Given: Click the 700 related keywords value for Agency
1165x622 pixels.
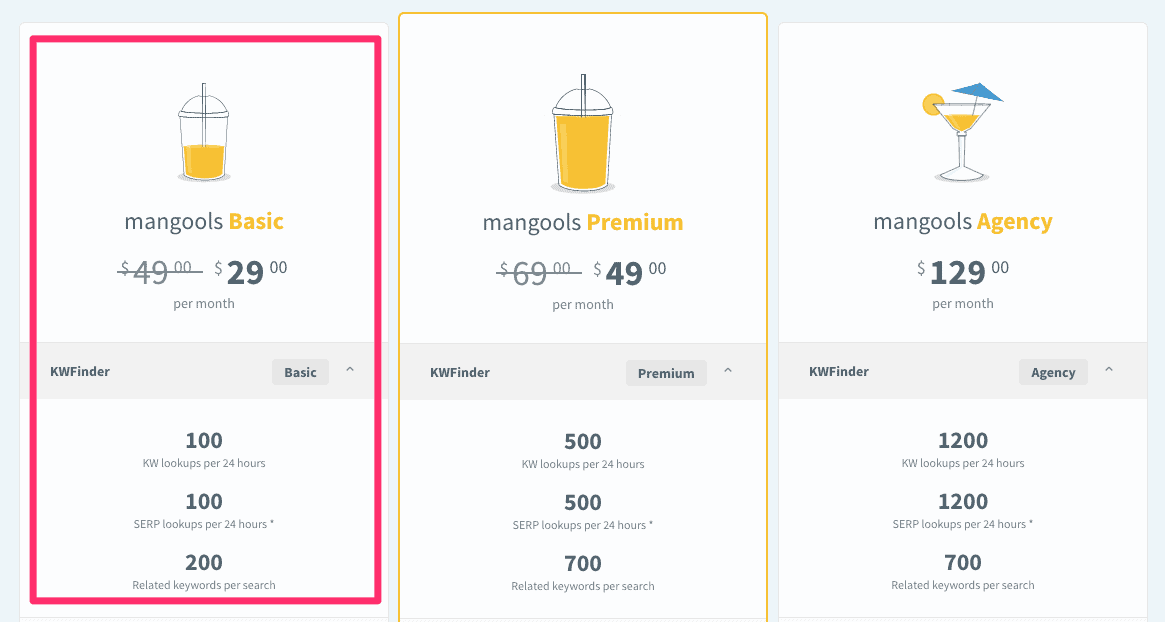Looking at the screenshot, I should point(962,563).
